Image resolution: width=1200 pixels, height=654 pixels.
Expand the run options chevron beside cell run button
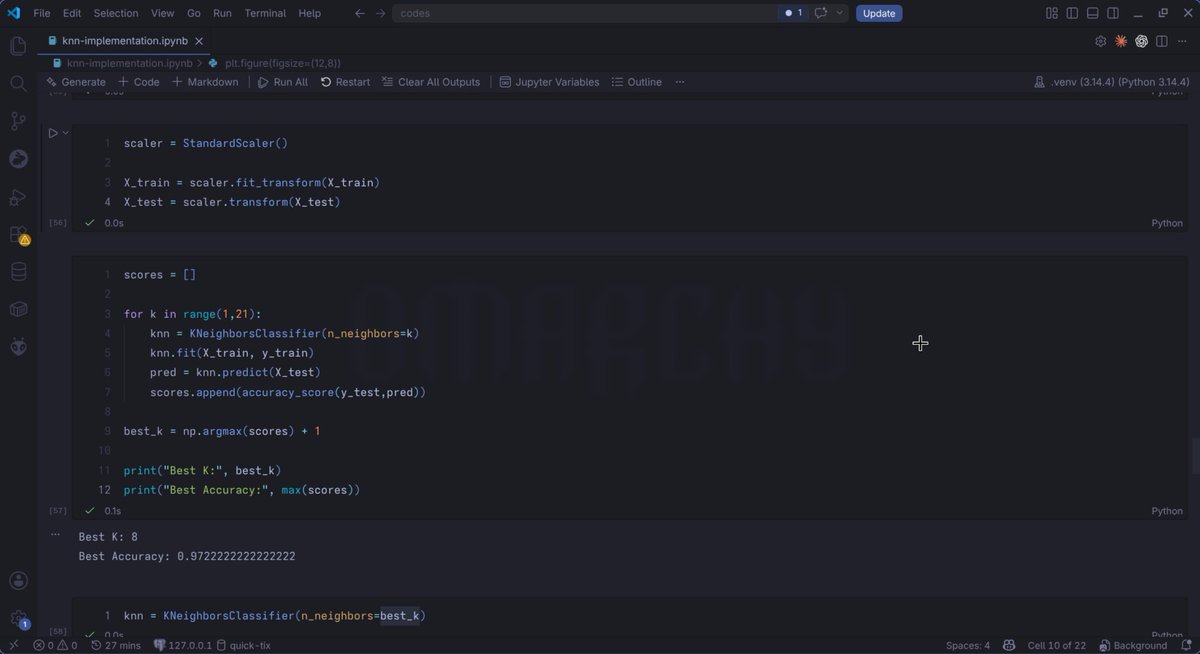pos(66,133)
